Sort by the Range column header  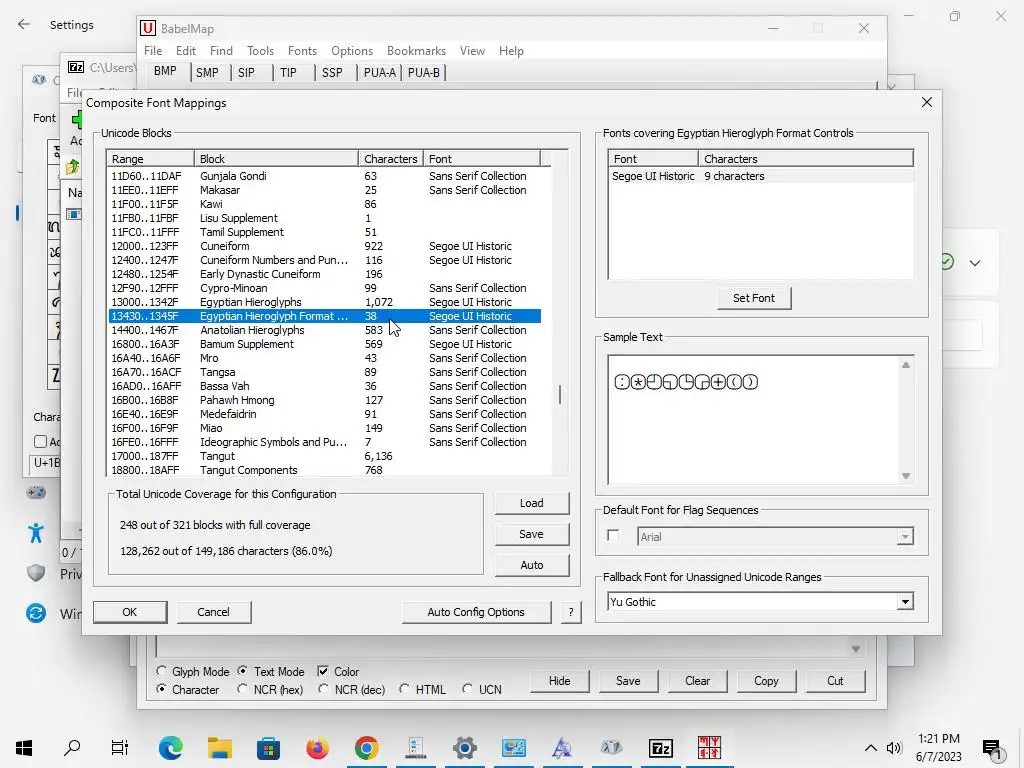coord(150,159)
